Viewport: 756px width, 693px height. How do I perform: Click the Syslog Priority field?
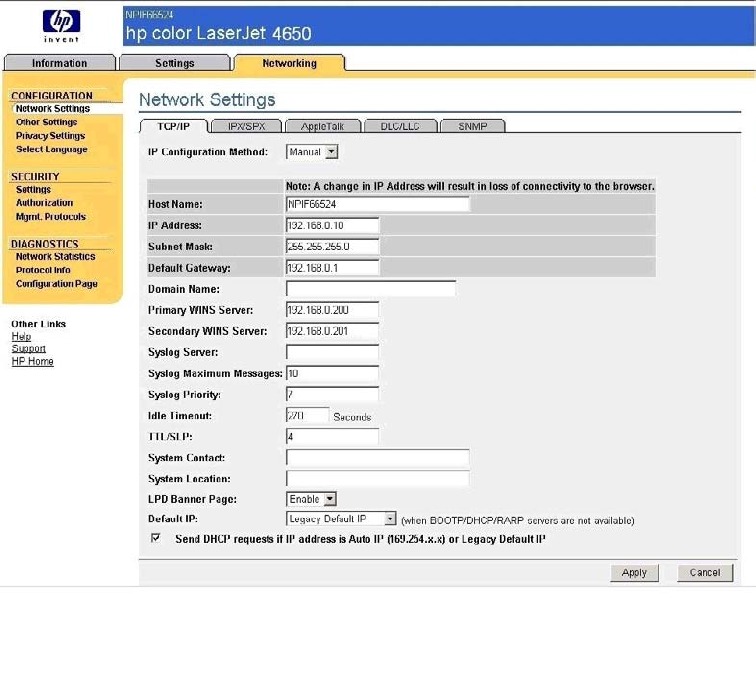(333, 394)
